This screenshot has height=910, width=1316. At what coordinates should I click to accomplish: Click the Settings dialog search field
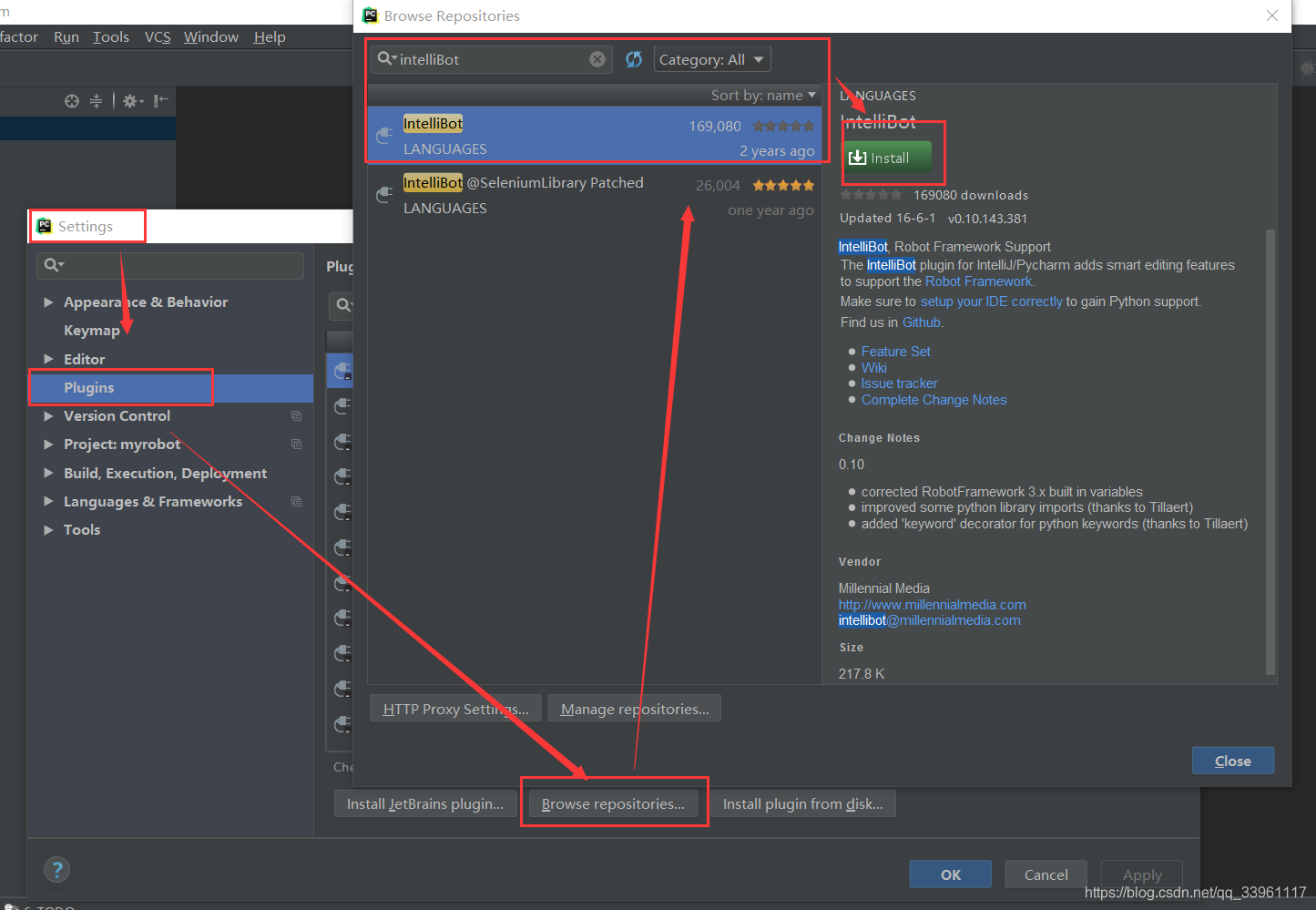170,265
